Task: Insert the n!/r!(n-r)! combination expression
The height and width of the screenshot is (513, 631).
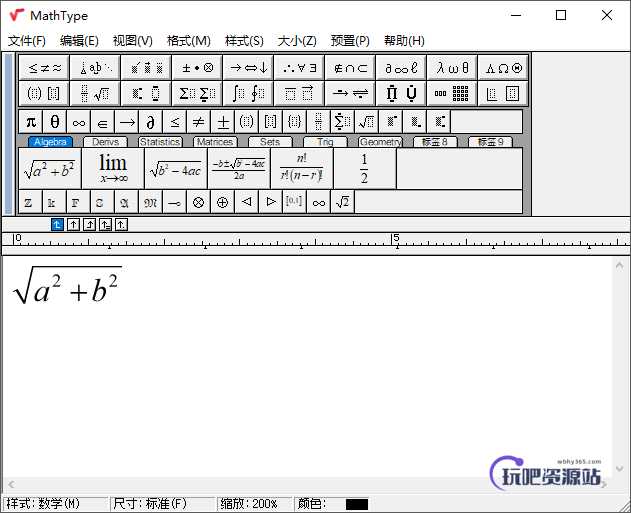Action: tap(302, 168)
